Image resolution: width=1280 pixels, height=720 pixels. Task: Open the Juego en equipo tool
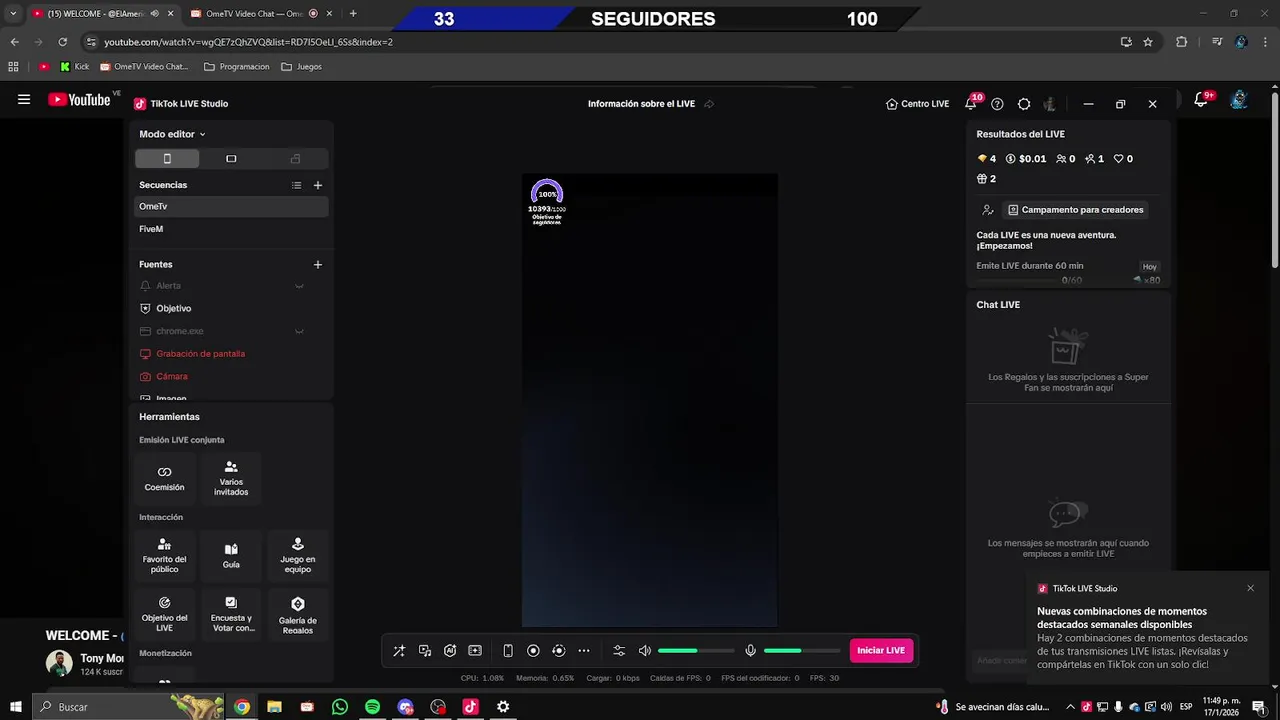[x=297, y=555]
